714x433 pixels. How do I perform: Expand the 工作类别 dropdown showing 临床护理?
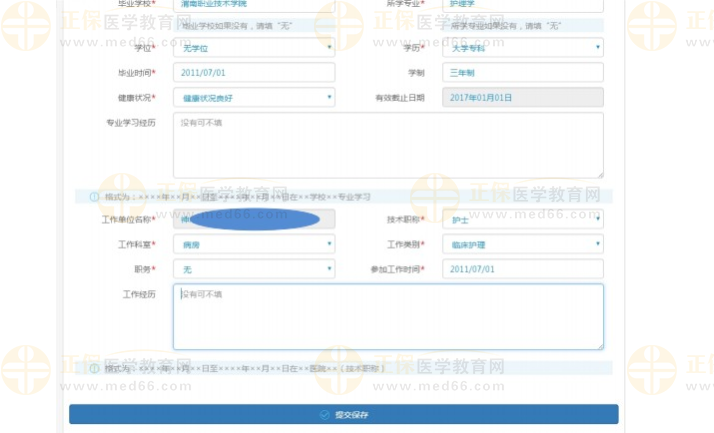point(522,244)
